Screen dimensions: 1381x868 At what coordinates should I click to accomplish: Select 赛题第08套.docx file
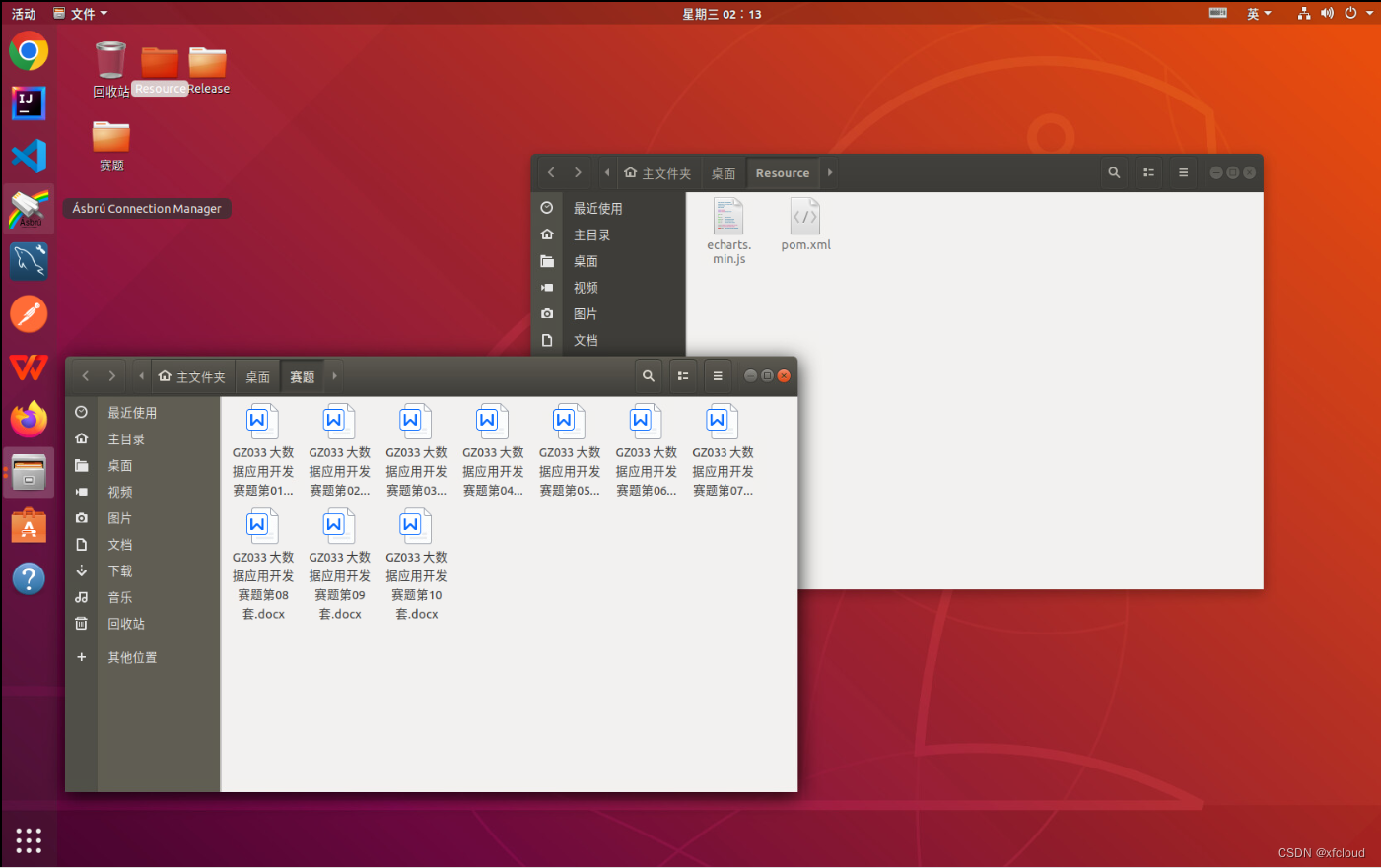tap(263, 565)
